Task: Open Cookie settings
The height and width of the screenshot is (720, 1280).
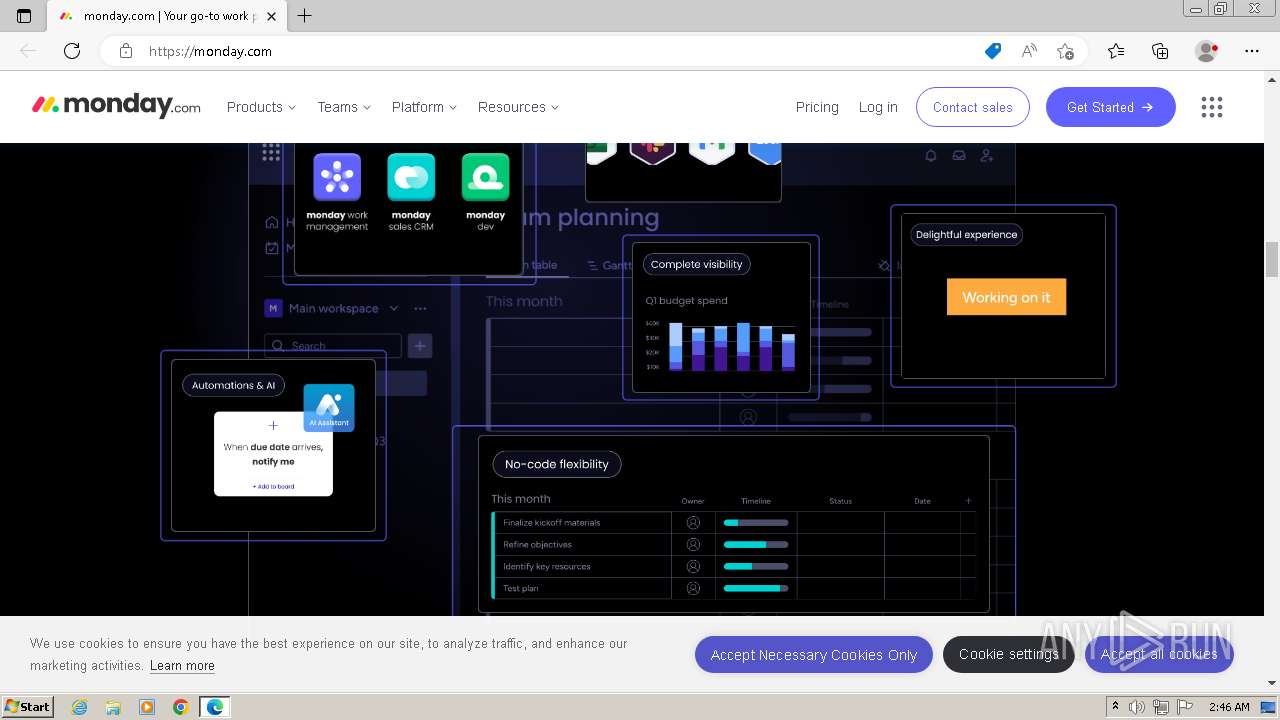Action: [x=1009, y=654]
